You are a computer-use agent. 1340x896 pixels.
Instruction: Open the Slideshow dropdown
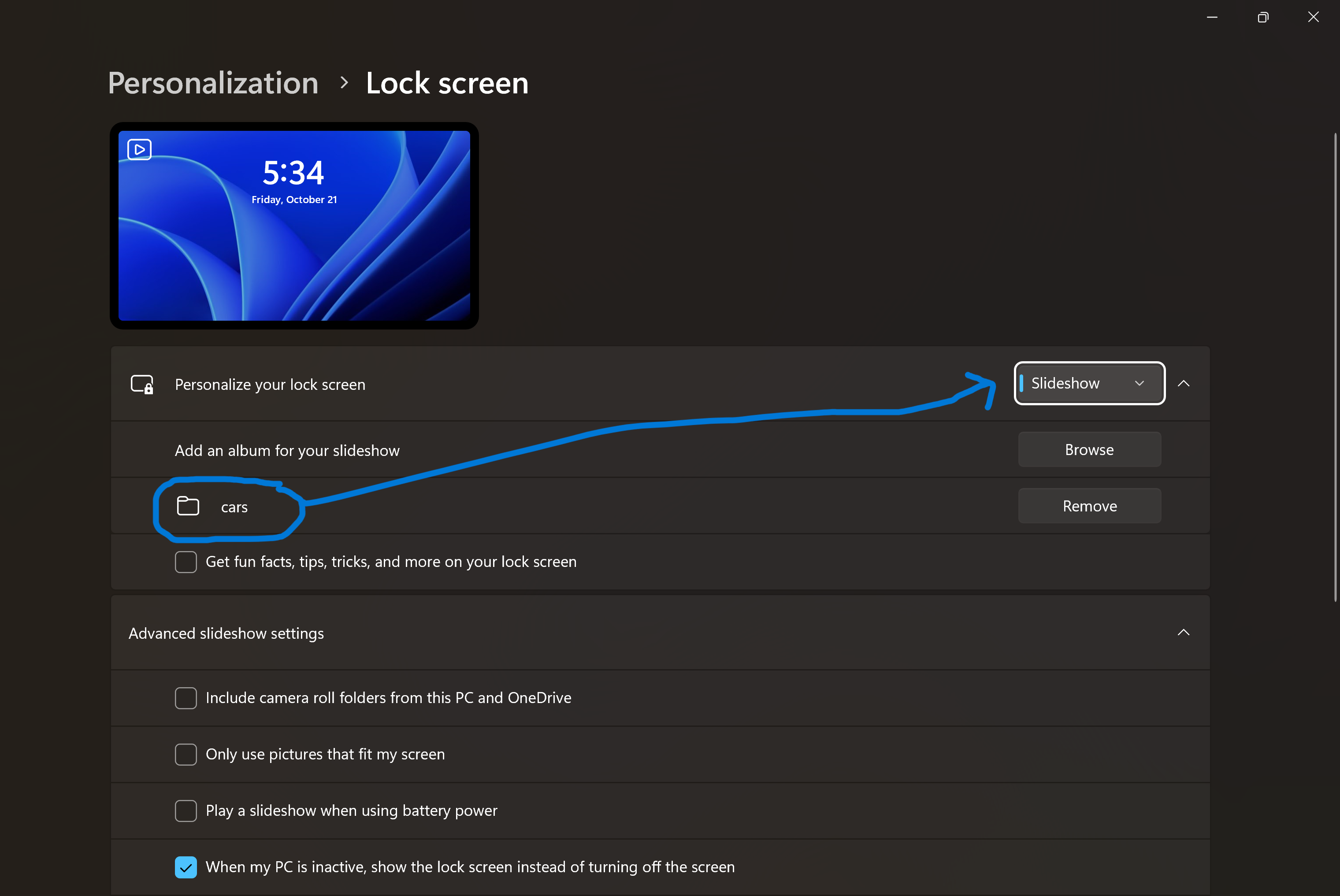1088,383
